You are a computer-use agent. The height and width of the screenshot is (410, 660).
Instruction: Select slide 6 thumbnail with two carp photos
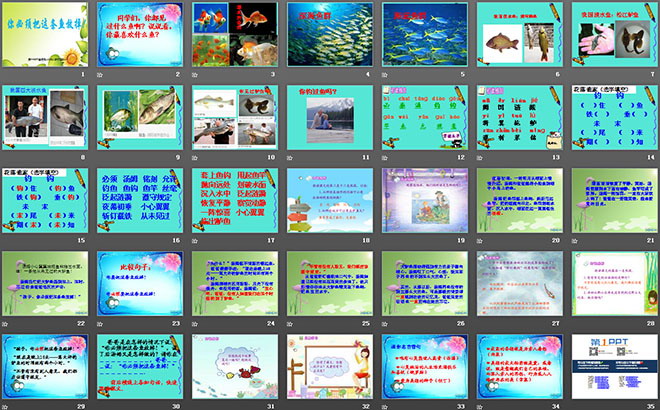(520, 35)
